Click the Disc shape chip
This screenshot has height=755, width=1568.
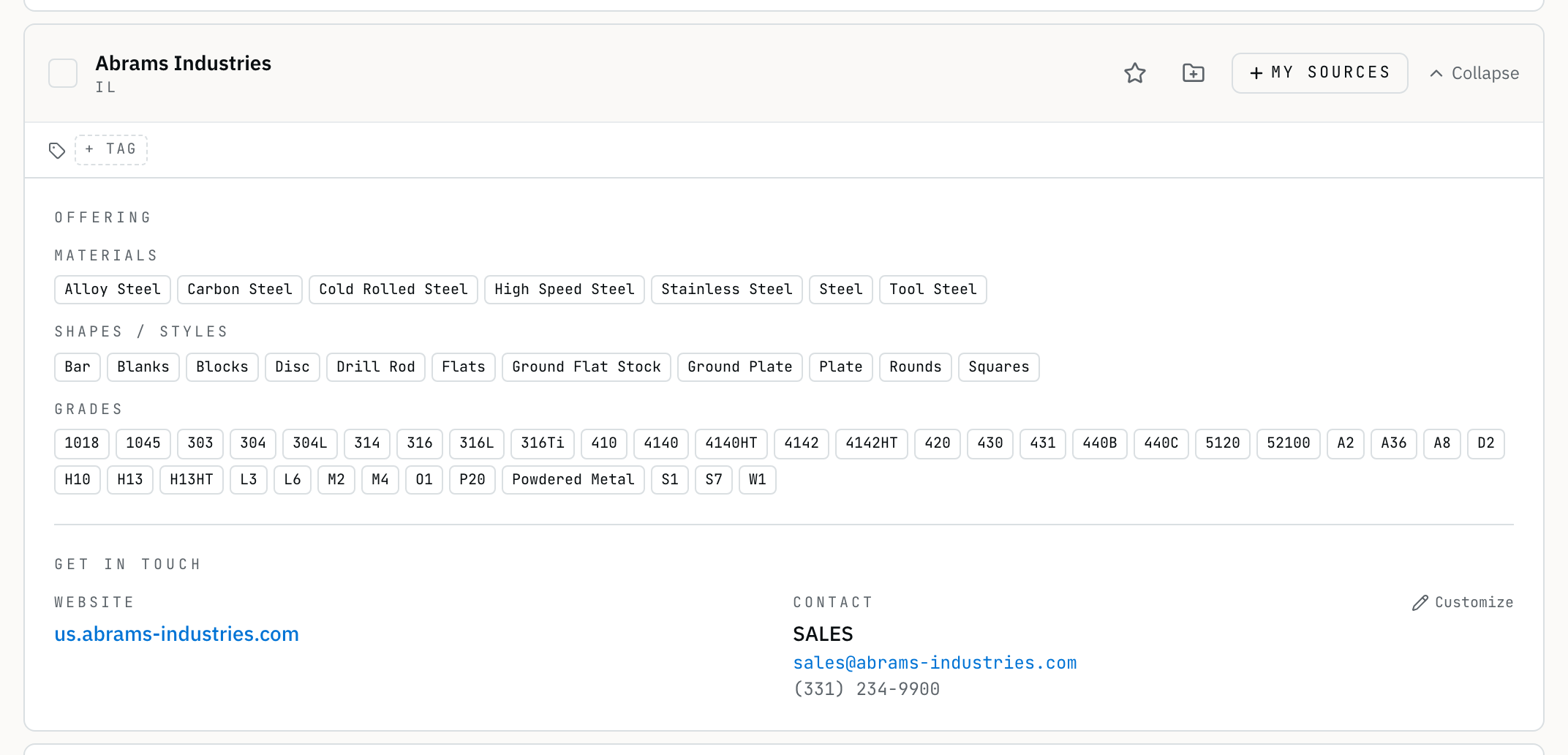(293, 367)
